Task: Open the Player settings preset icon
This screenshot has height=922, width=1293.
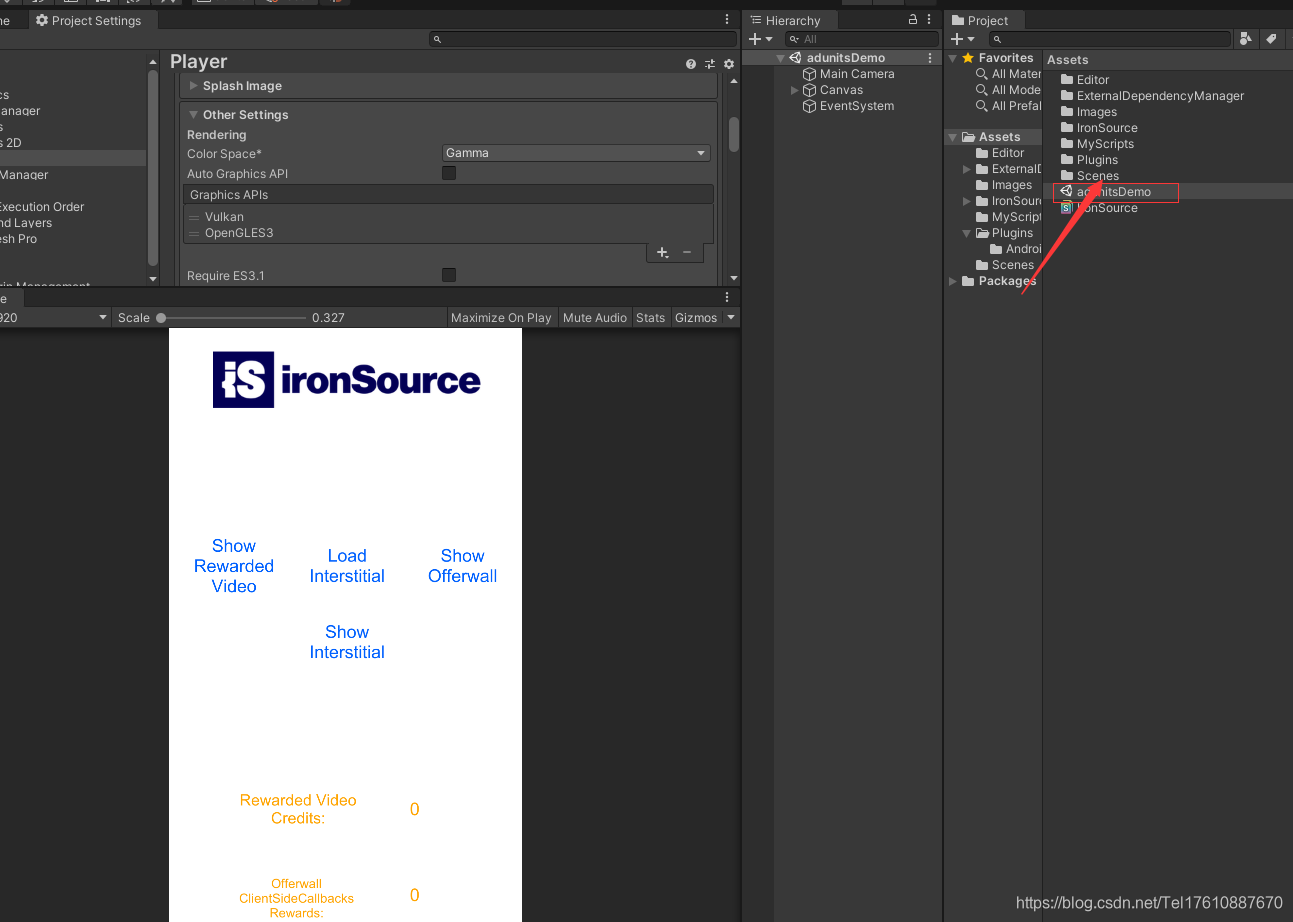Action: coord(710,64)
